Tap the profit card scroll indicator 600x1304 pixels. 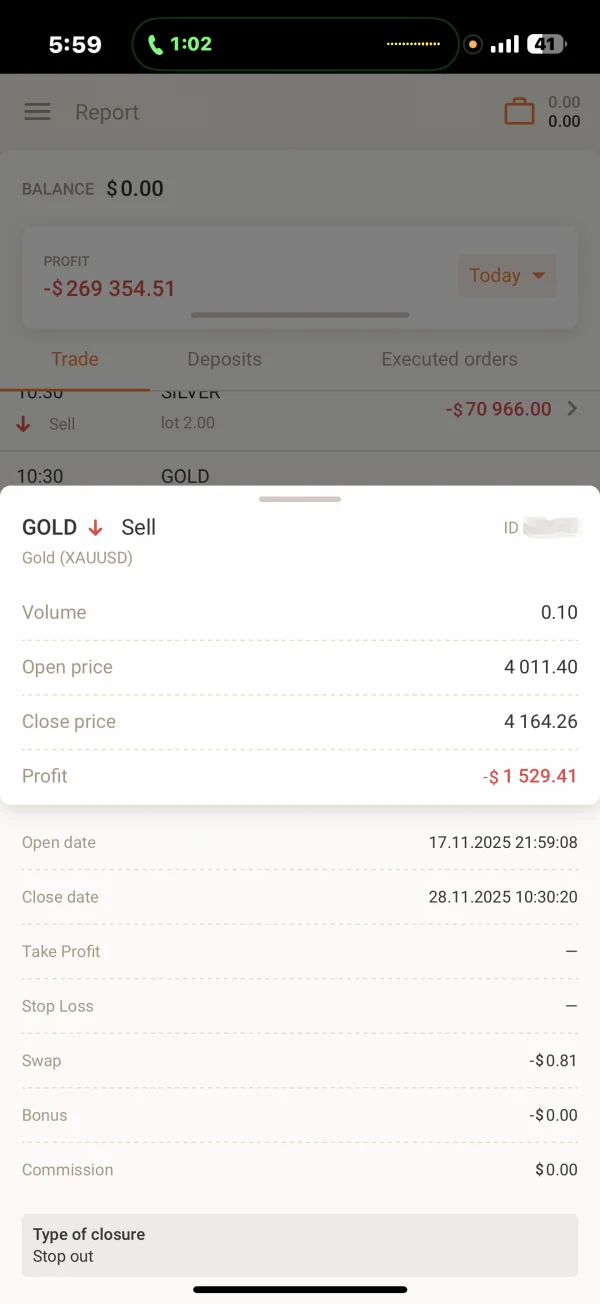(300, 315)
